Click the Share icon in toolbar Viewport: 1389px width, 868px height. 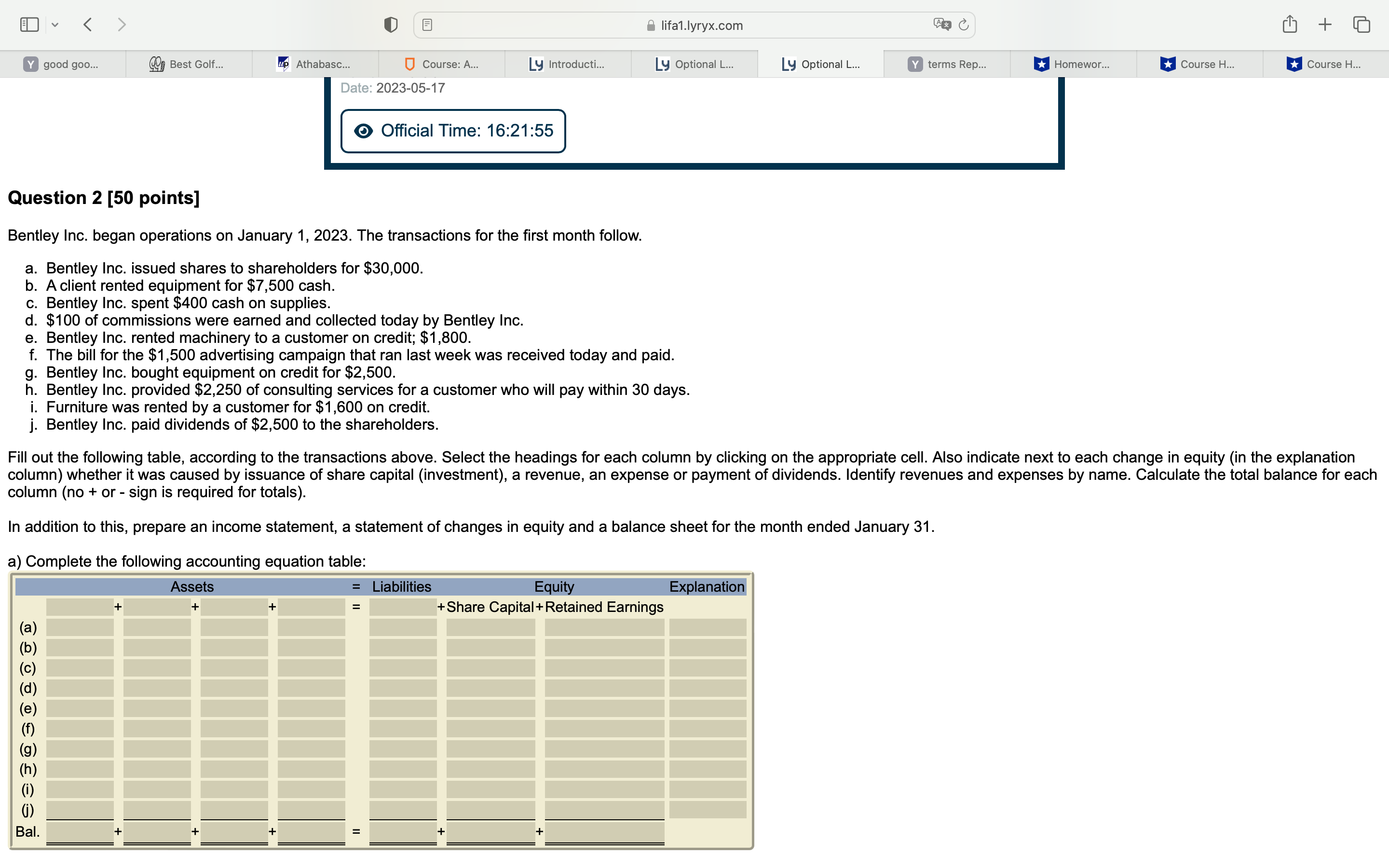1290,25
